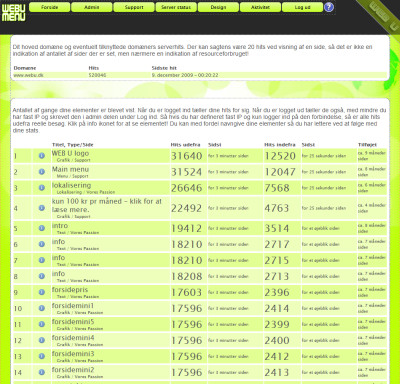
Task: Click info icon for Main menu row
Action: [42, 172]
